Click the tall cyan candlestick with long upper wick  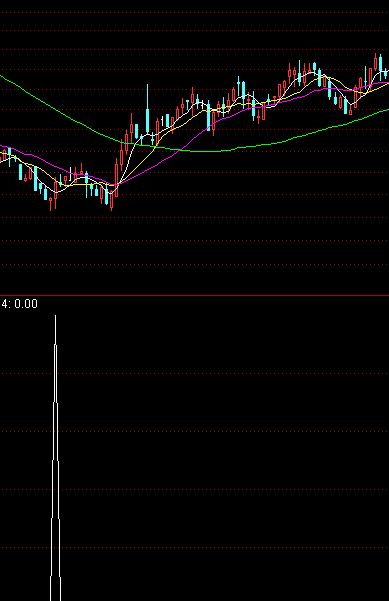148,109
